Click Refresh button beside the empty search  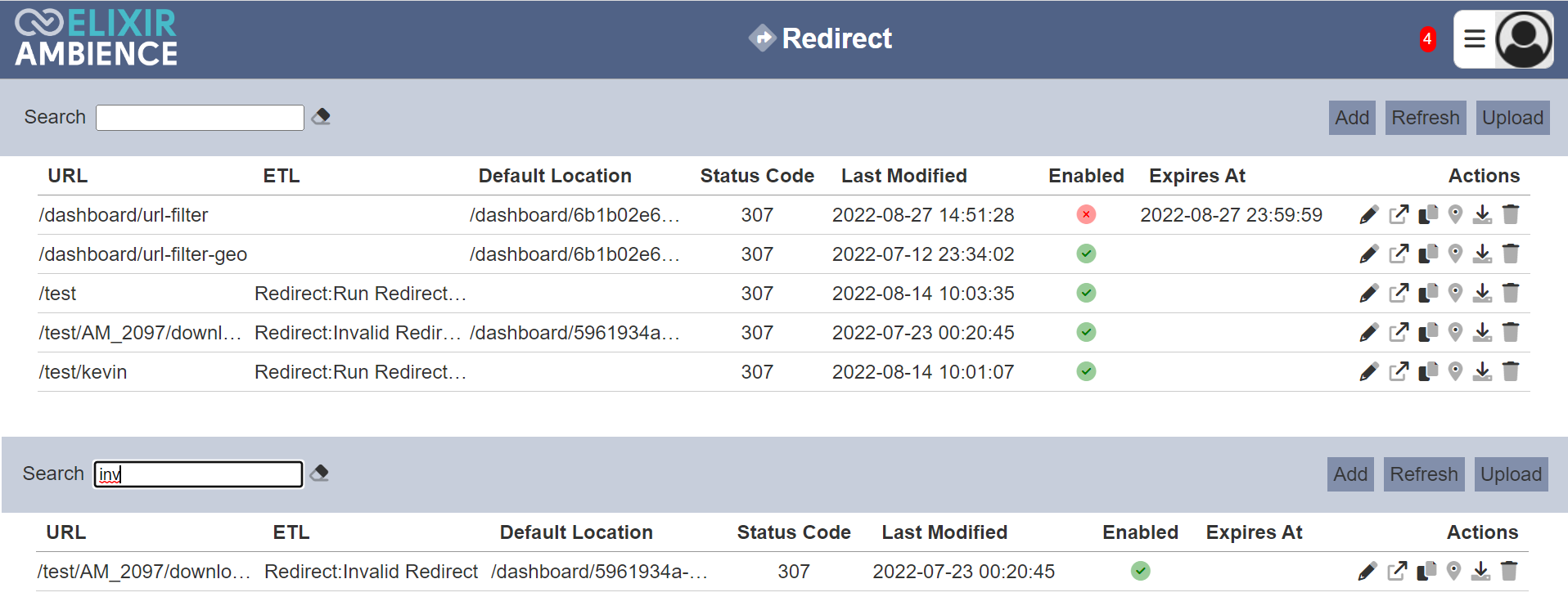pos(1426,118)
